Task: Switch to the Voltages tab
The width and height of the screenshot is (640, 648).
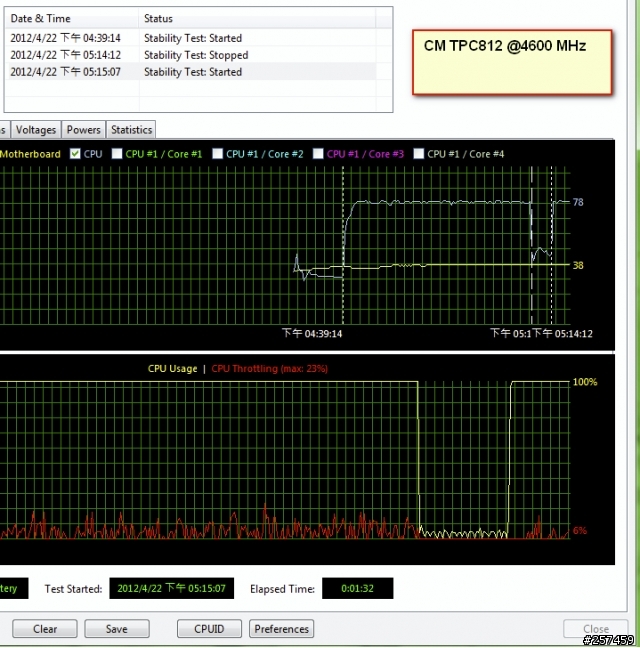Action: click(36, 130)
